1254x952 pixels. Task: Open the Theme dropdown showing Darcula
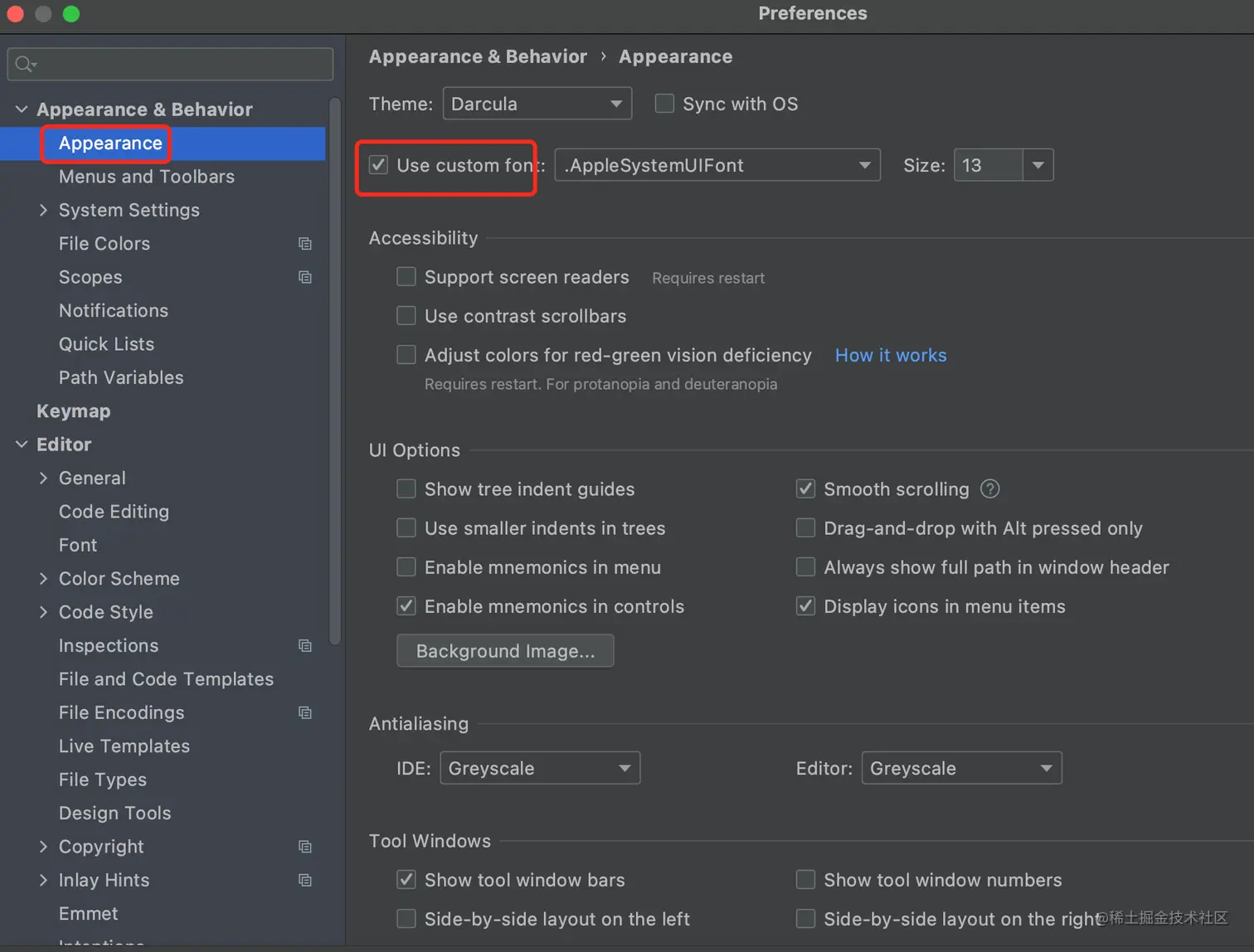pyautogui.click(x=537, y=104)
